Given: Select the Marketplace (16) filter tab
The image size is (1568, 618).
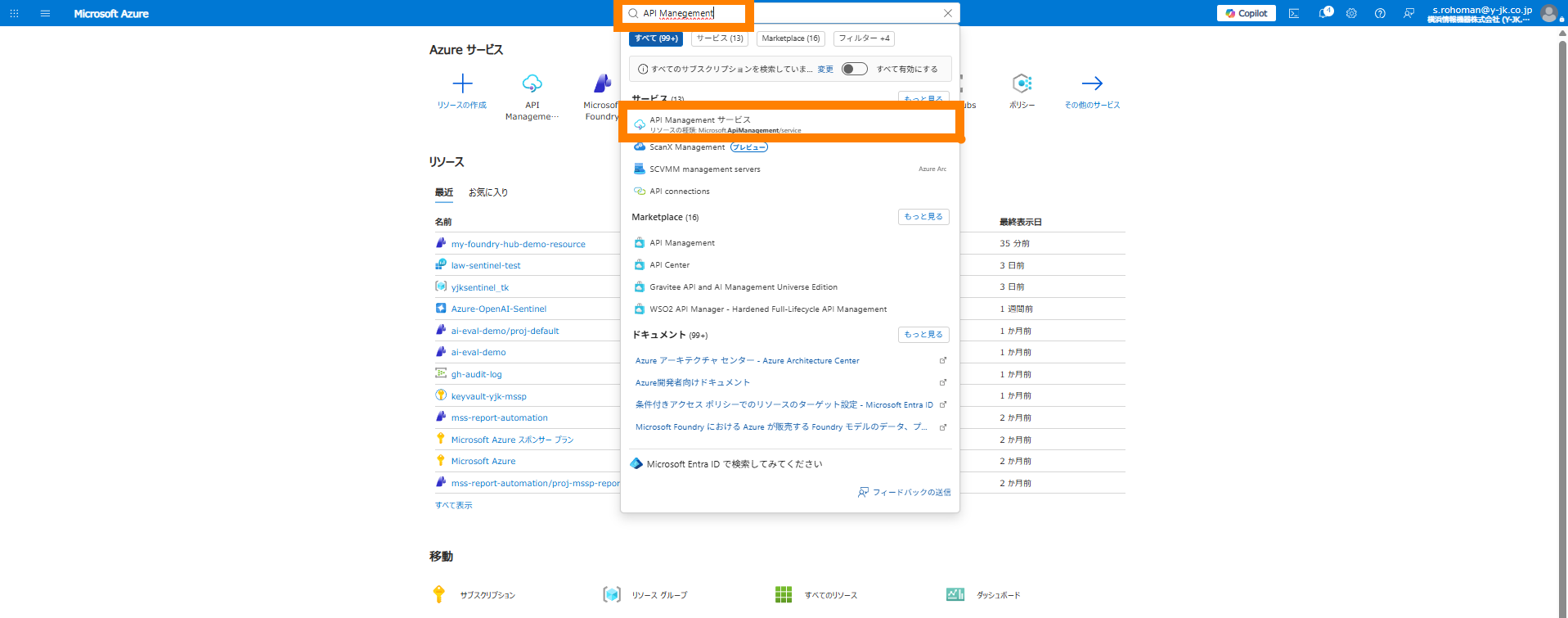Looking at the screenshot, I should point(790,38).
